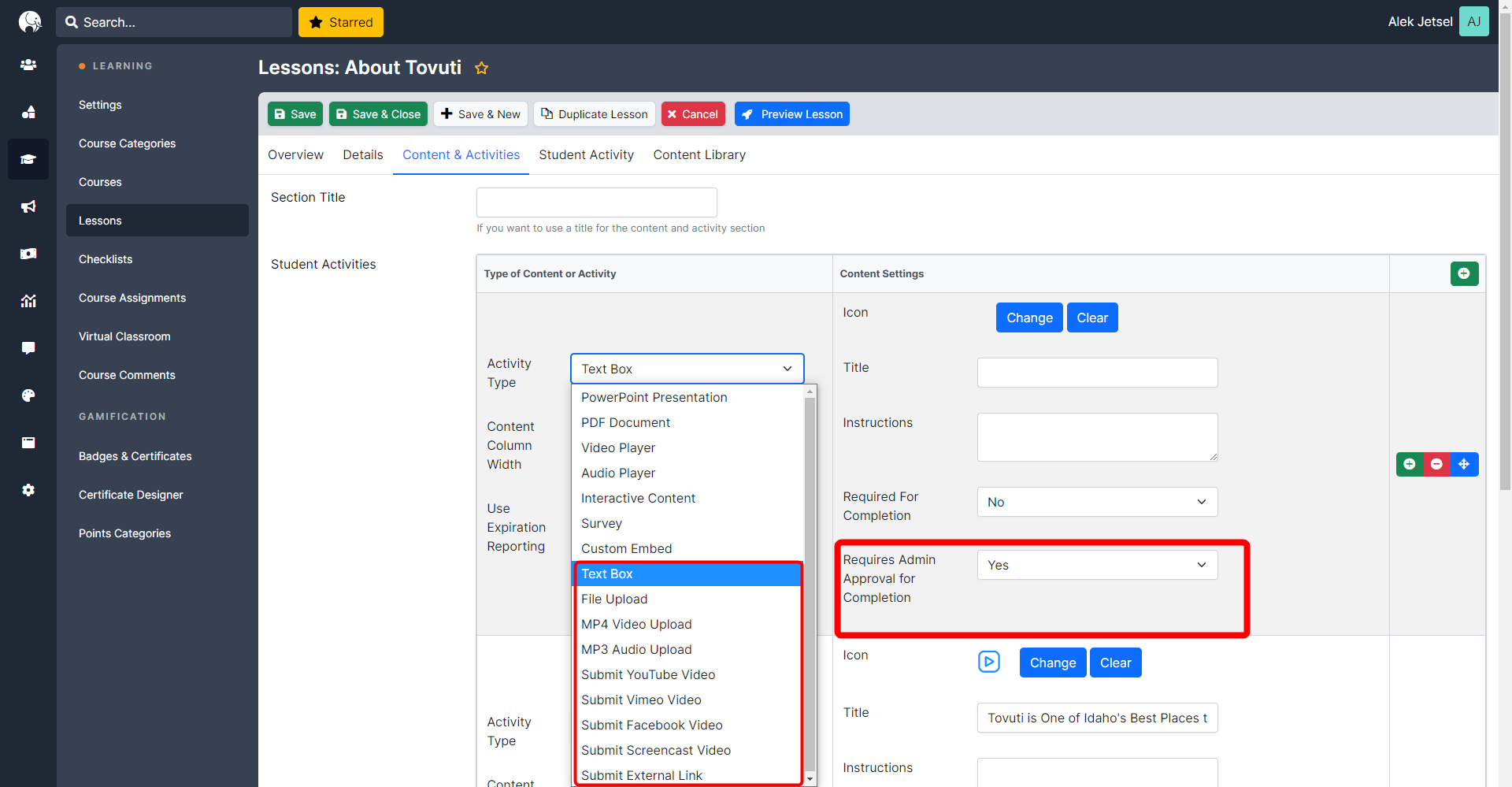The height and width of the screenshot is (787, 1512).
Task: Add row with the green plus icon
Action: click(1410, 464)
